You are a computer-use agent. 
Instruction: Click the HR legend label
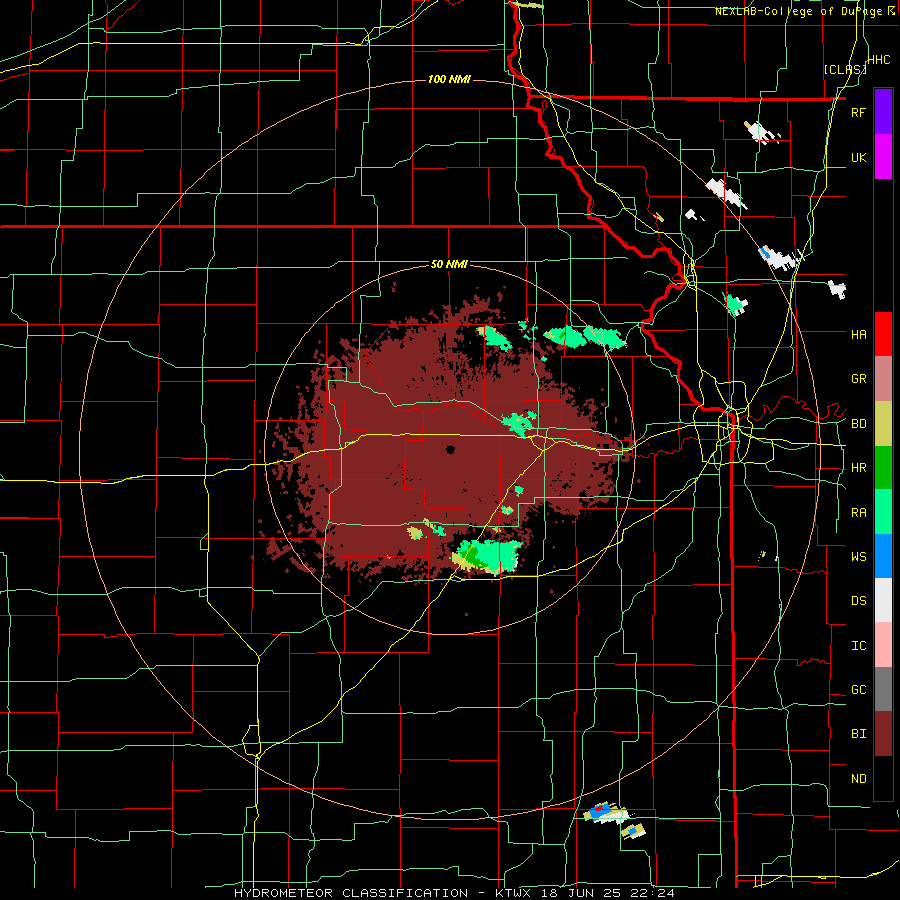(x=858, y=468)
